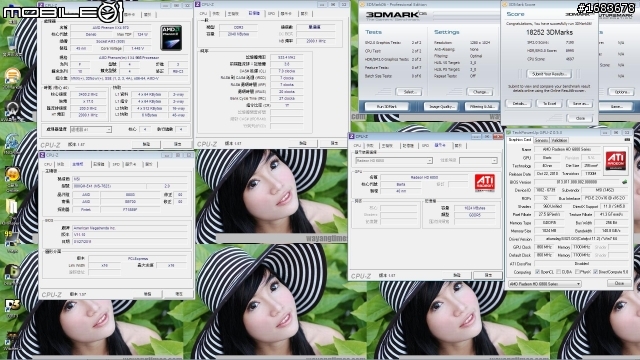The height and width of the screenshot is (360, 640).
Task: Click OK button in CPU-Z CPU window
Action: pyautogui.click(x=178, y=144)
